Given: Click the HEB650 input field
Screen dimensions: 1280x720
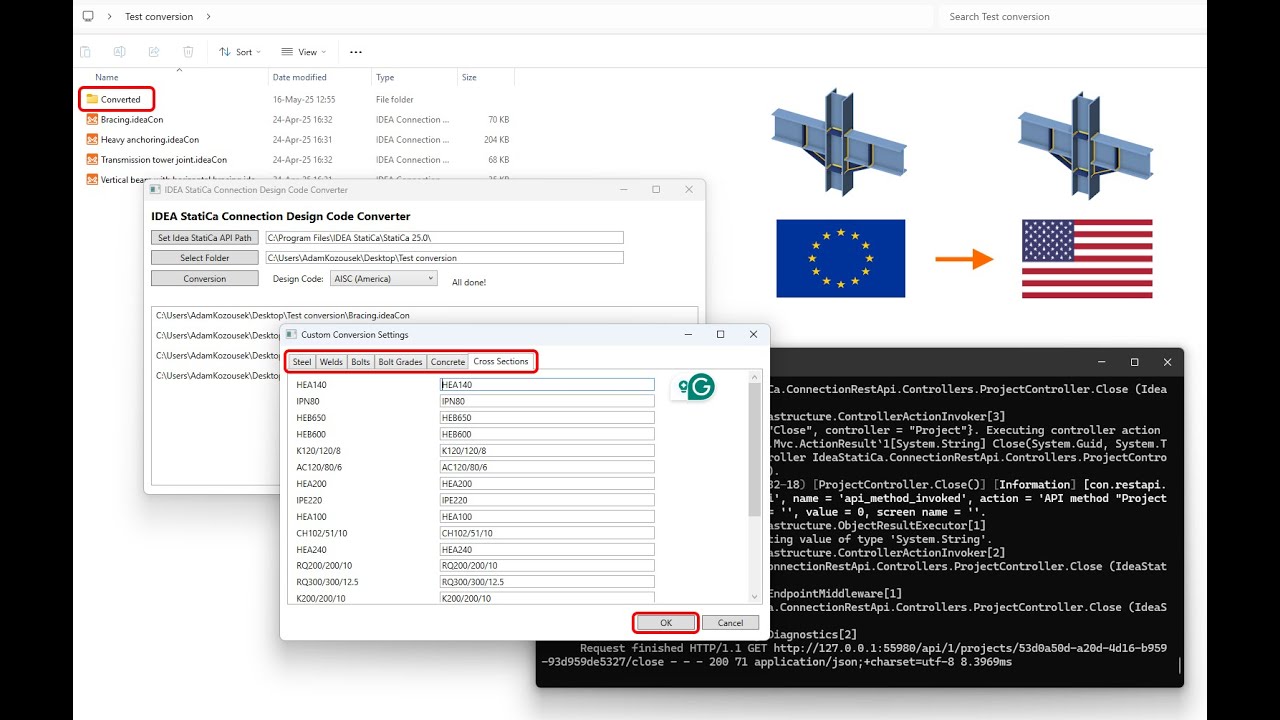Looking at the screenshot, I should point(547,418).
